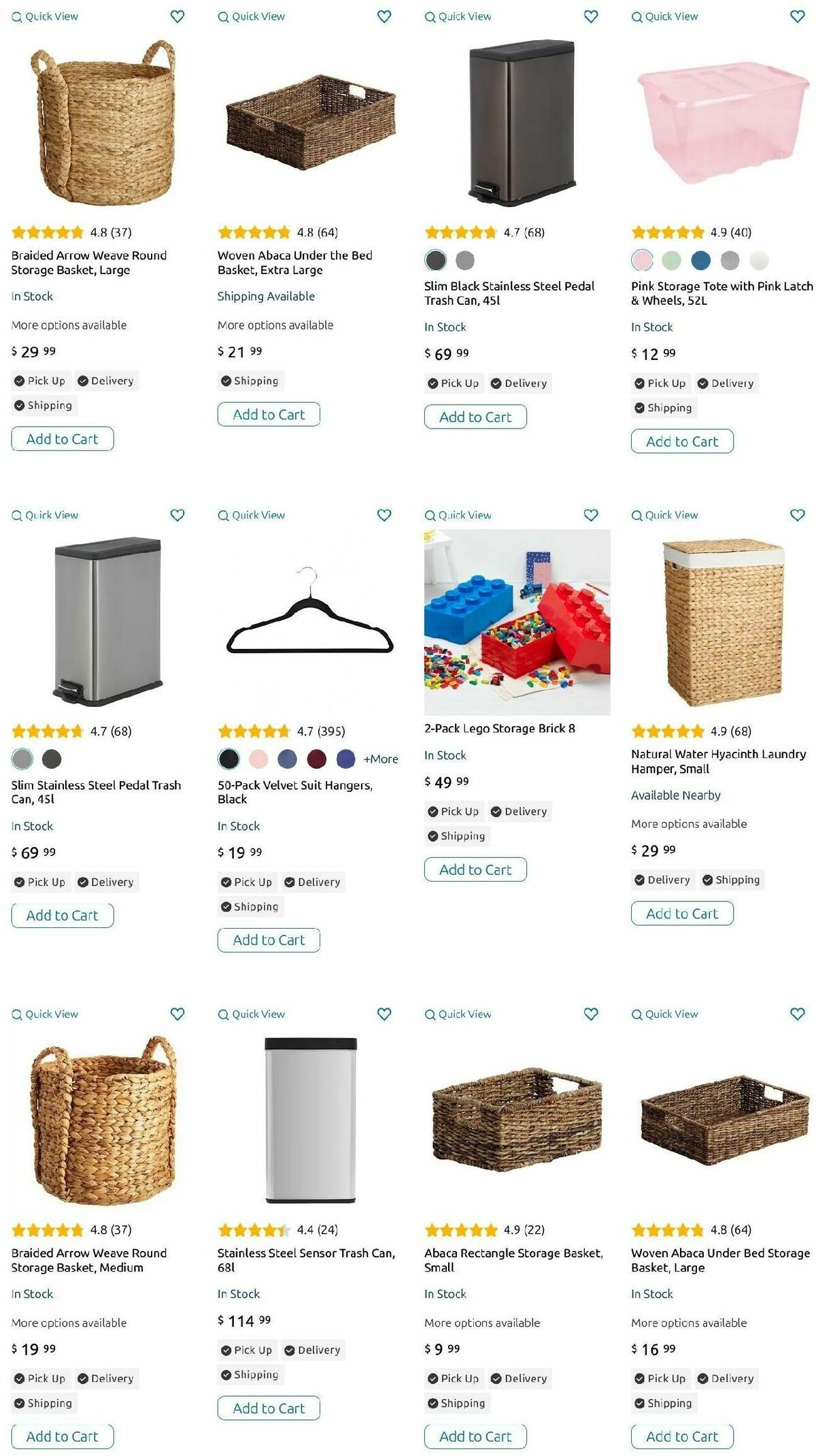Open Quick View for Woven Abaca Extra Large basket

252,16
